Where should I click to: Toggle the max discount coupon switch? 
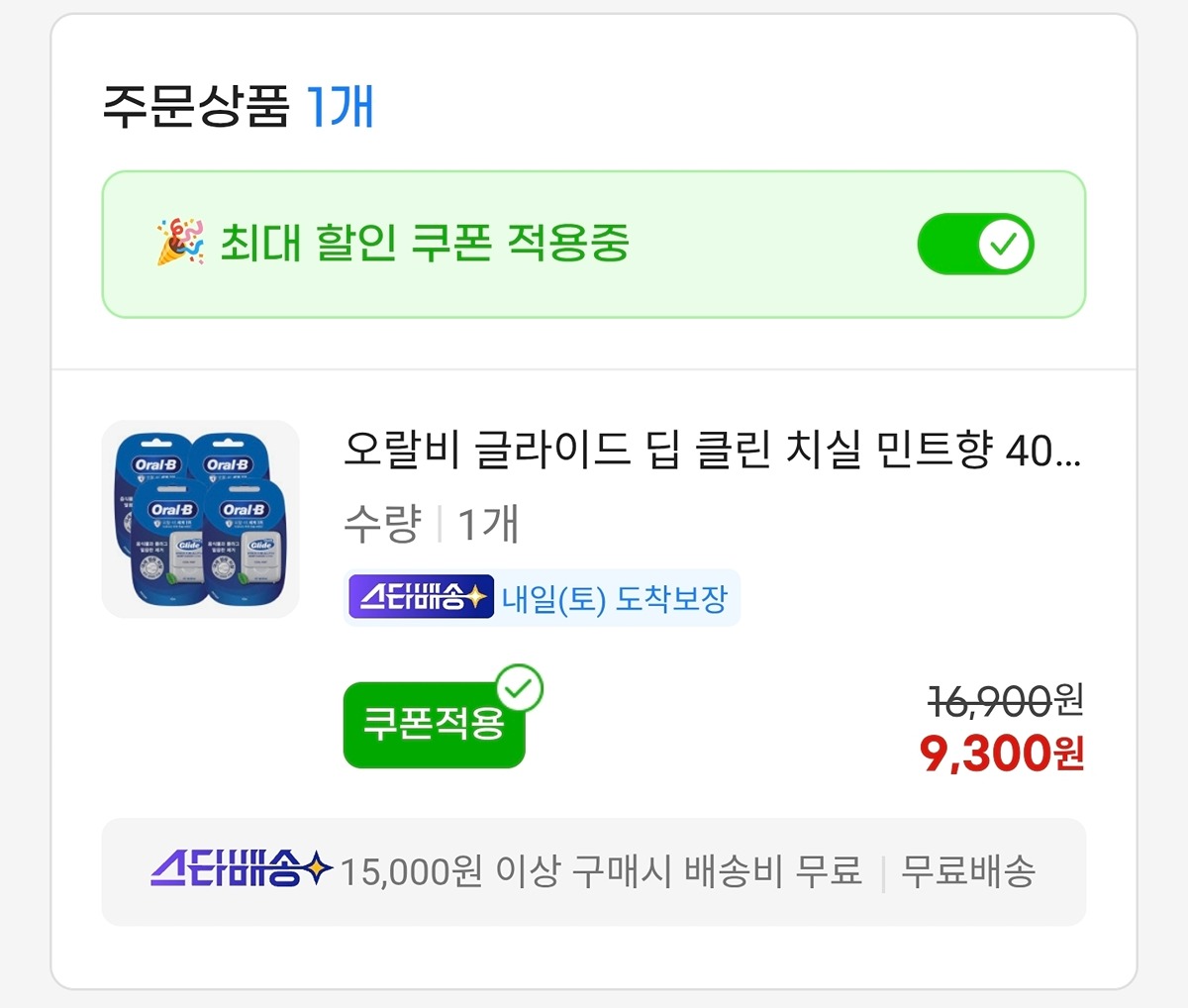coord(975,245)
